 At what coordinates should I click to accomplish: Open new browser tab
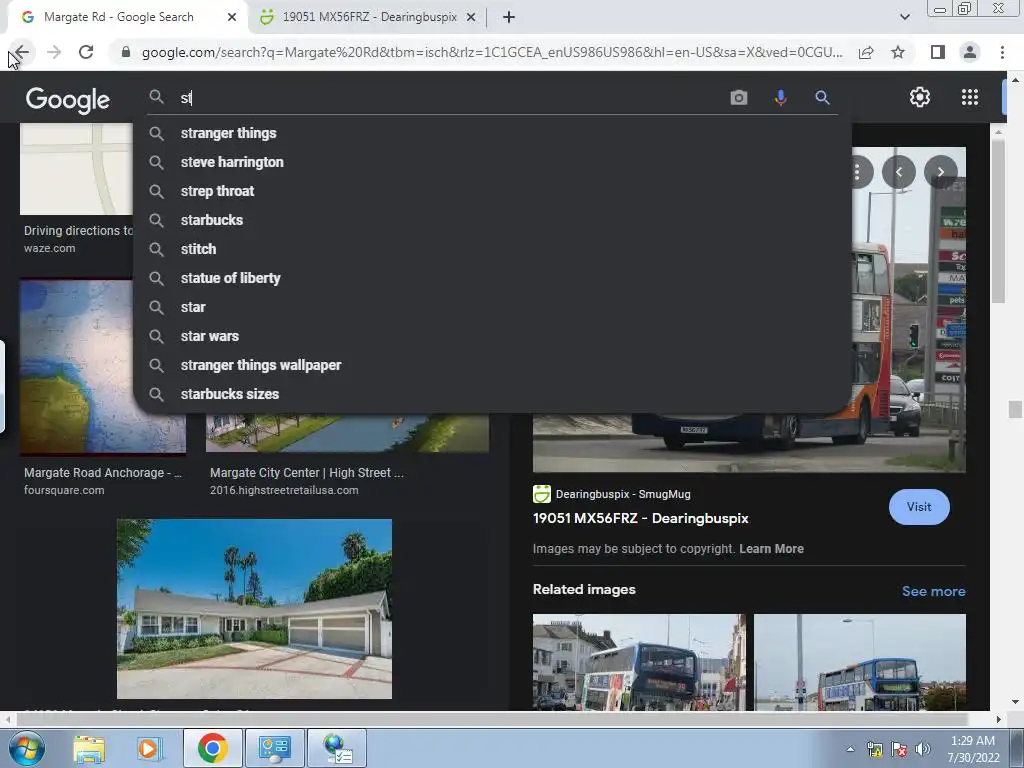pos(509,17)
